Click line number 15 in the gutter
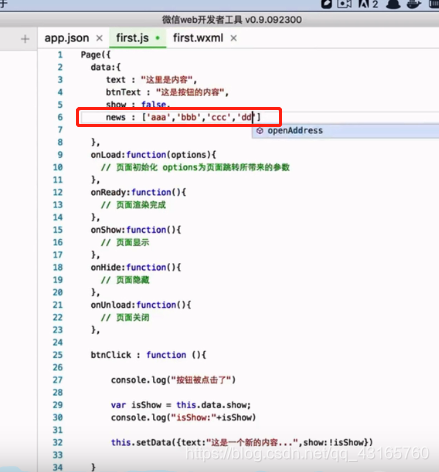Image resolution: width=439 pixels, height=472 pixels. point(58,230)
